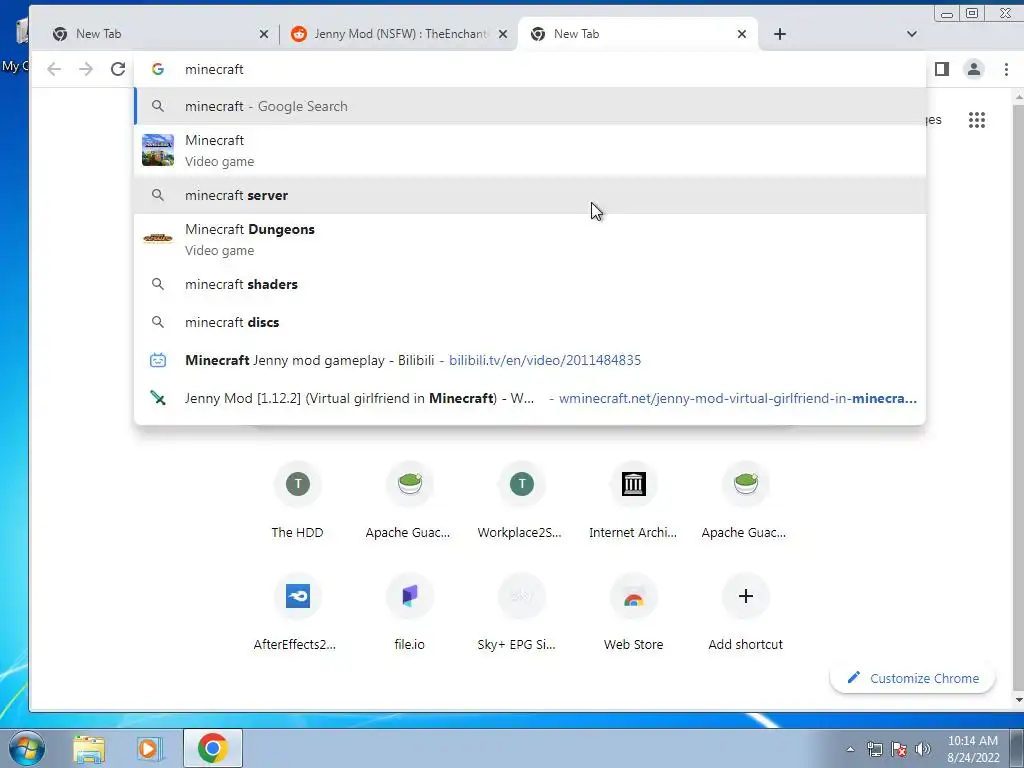Expand the tab search chevron

coord(912,34)
